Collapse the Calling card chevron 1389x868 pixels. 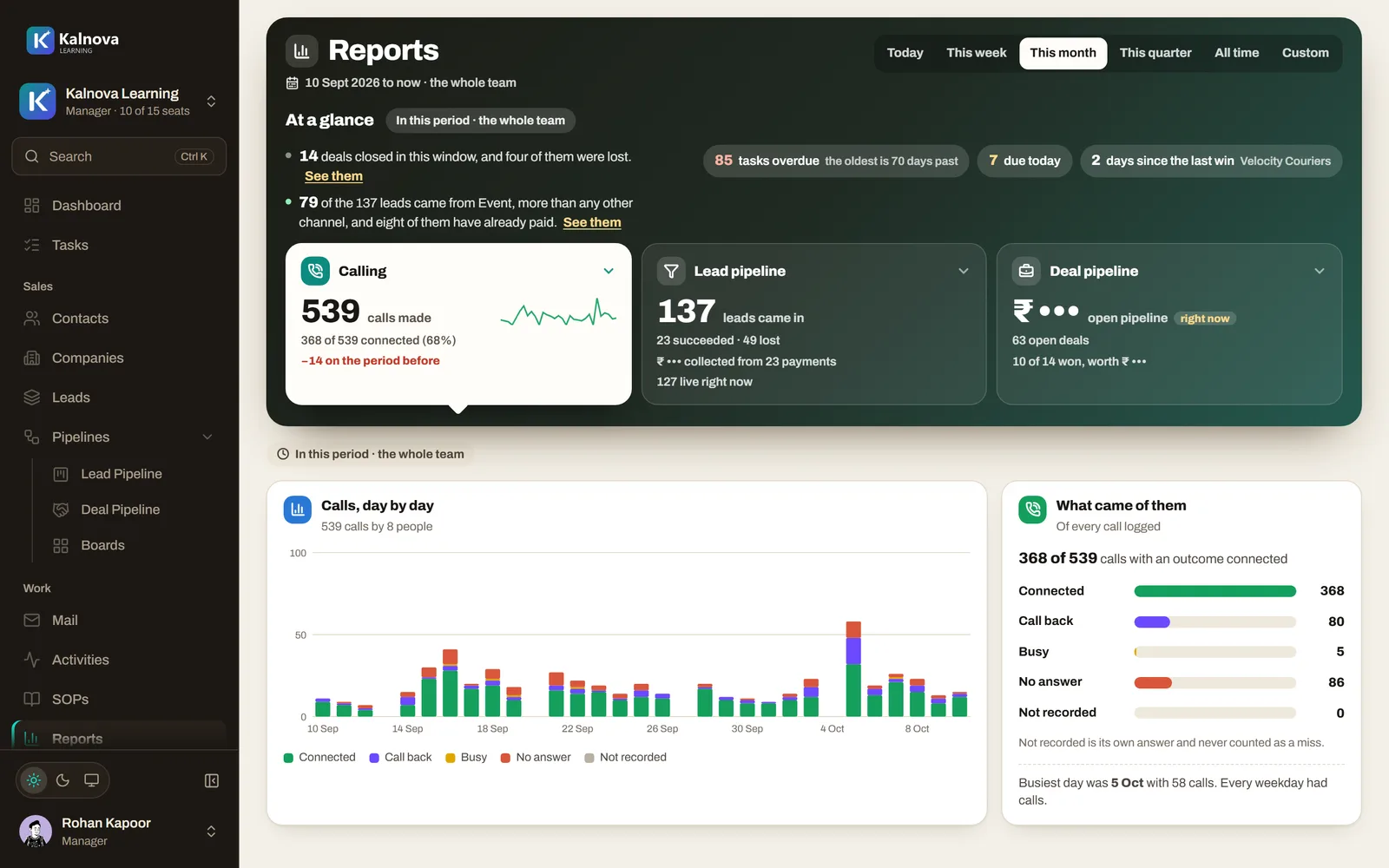click(x=609, y=271)
